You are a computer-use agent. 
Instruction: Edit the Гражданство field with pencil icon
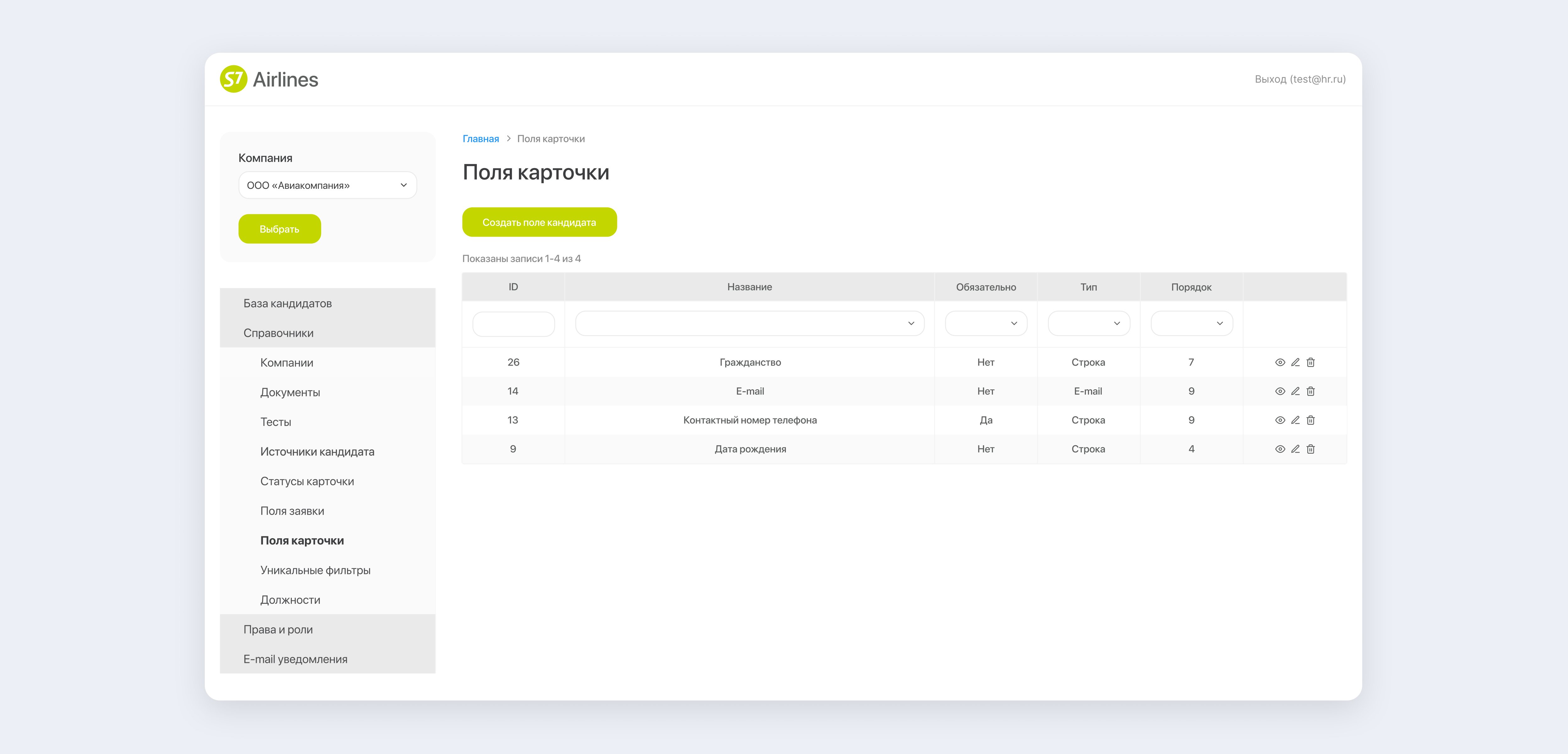coord(1295,362)
